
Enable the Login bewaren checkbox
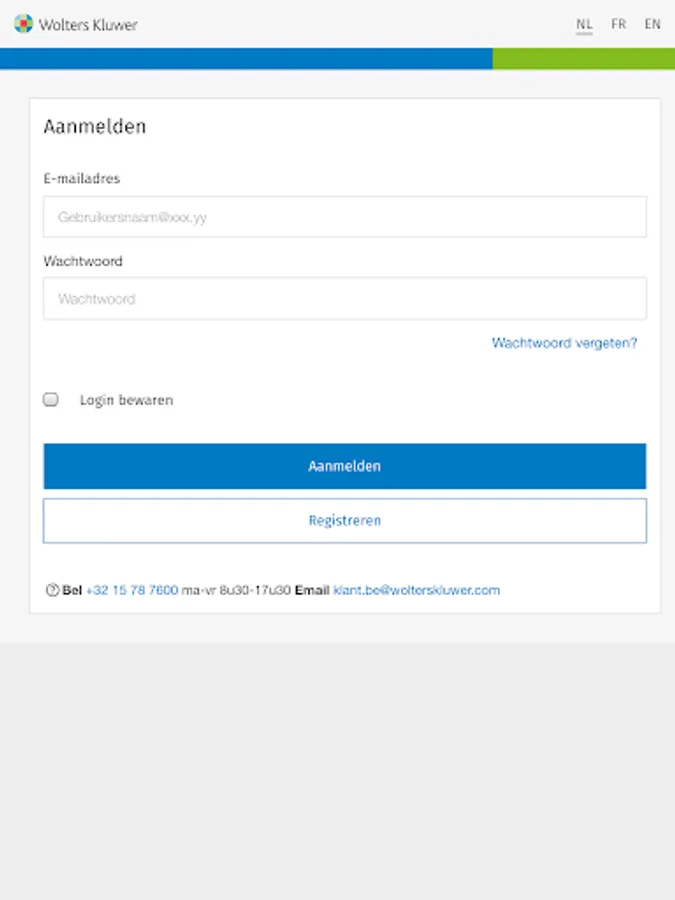click(x=51, y=400)
